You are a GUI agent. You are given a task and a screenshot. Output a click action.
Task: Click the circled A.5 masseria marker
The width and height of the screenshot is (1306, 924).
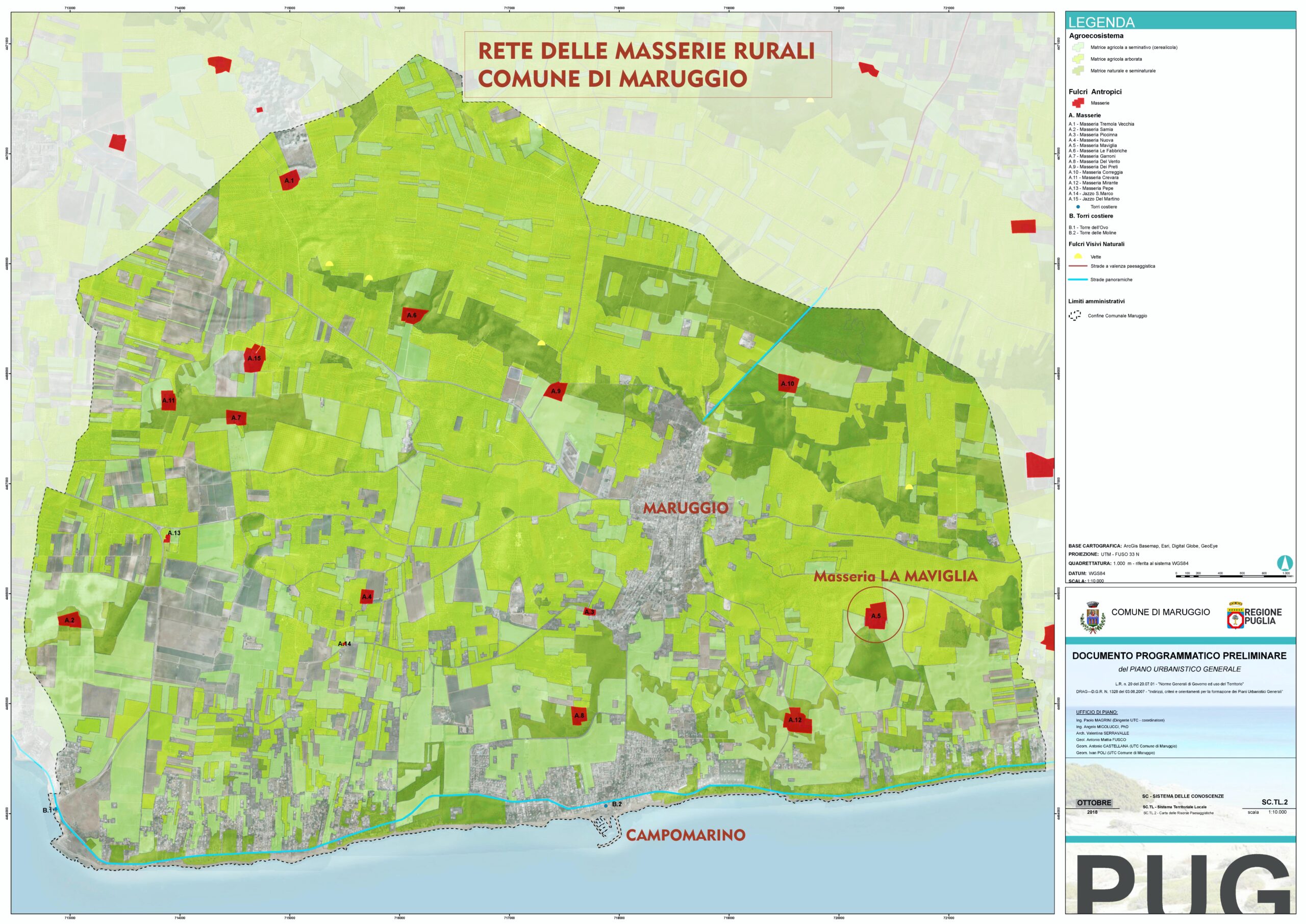pos(875,616)
